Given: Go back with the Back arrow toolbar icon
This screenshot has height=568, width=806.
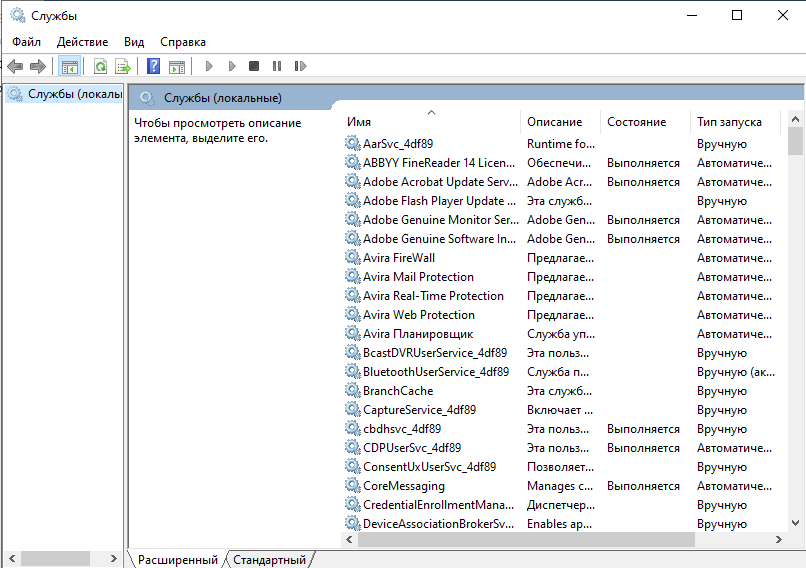Looking at the screenshot, I should [x=15, y=66].
